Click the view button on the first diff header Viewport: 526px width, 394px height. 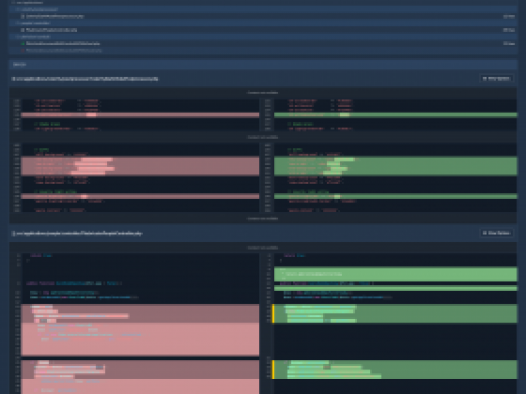tap(496, 78)
